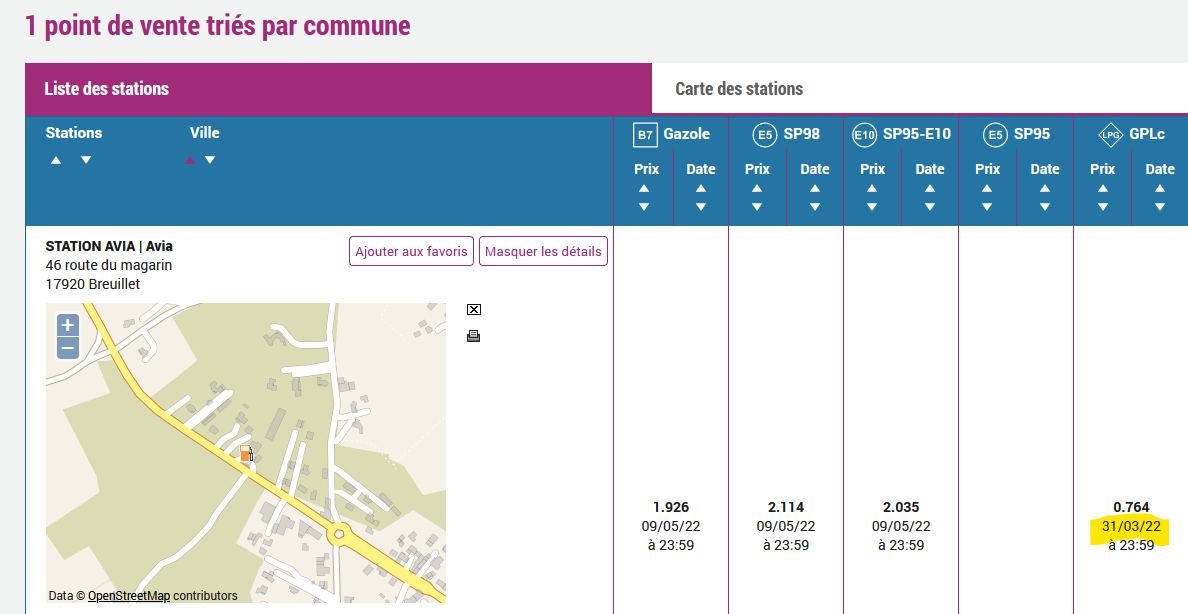Click the LPG GPLc fuel badge

[x=1109, y=134]
